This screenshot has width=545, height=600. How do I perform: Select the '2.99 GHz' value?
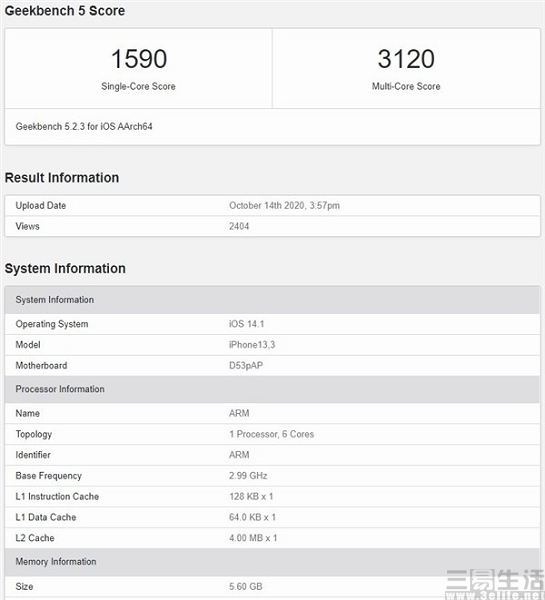click(x=248, y=476)
